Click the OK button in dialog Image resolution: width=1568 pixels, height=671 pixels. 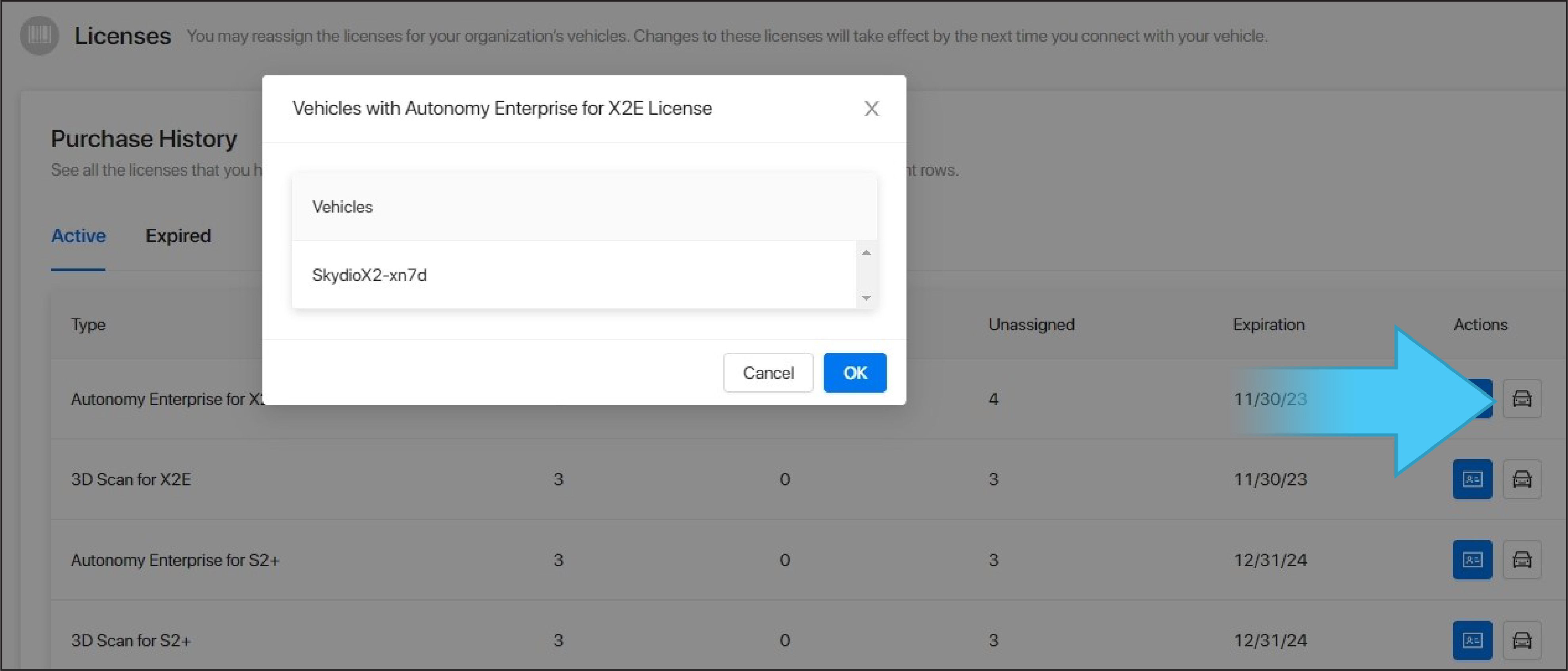pyautogui.click(x=855, y=373)
